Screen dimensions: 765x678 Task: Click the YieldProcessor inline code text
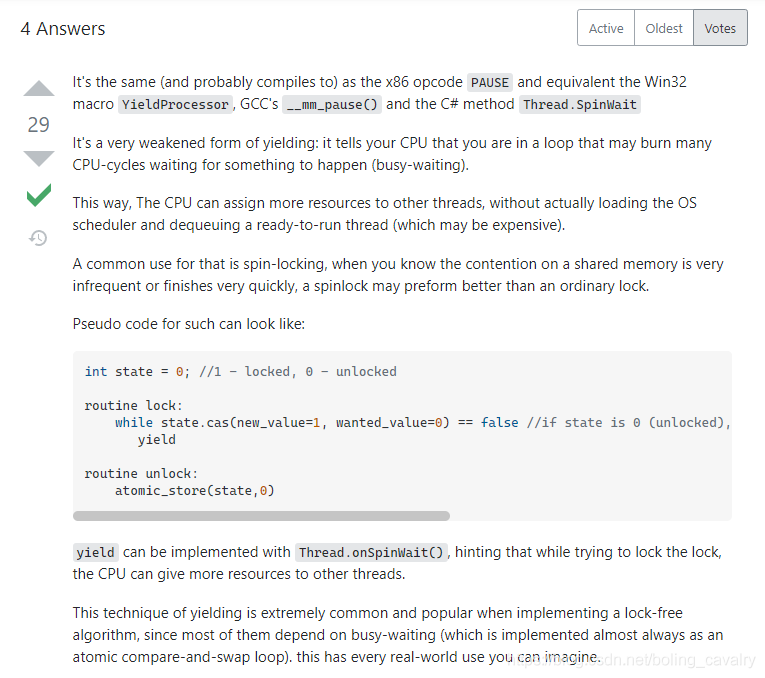coord(176,104)
